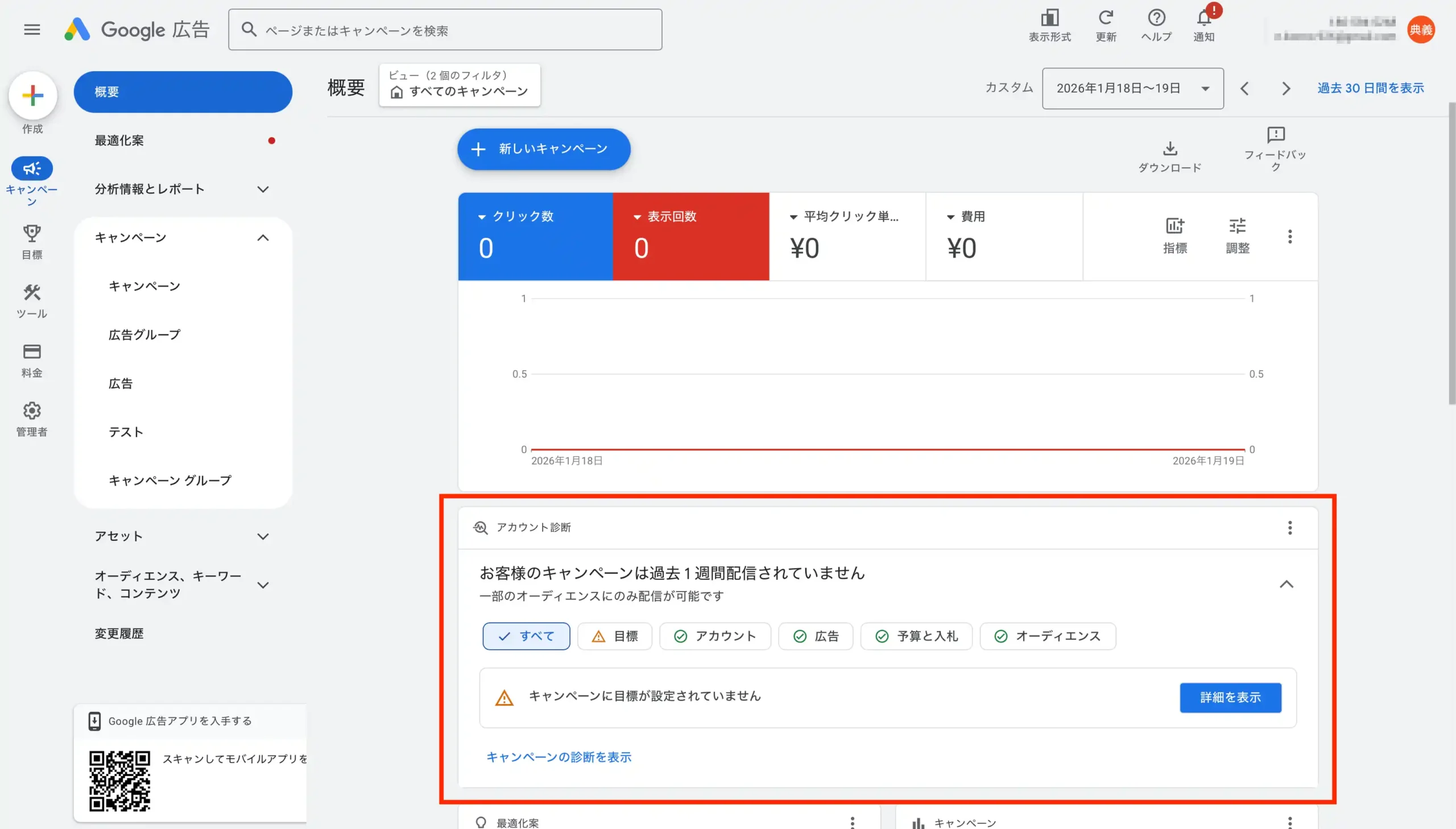Select 広告グループ in sidebar menu

[144, 334]
